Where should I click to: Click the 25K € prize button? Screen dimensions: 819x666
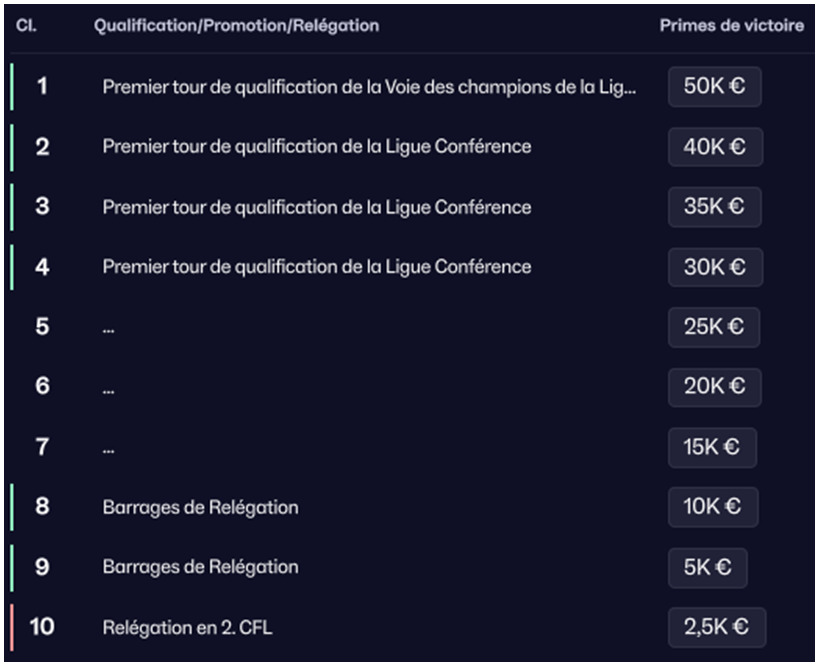point(714,327)
